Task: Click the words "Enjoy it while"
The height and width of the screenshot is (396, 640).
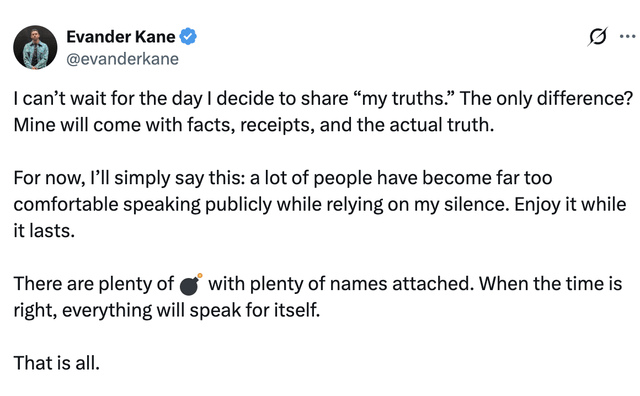Action: 570,205
